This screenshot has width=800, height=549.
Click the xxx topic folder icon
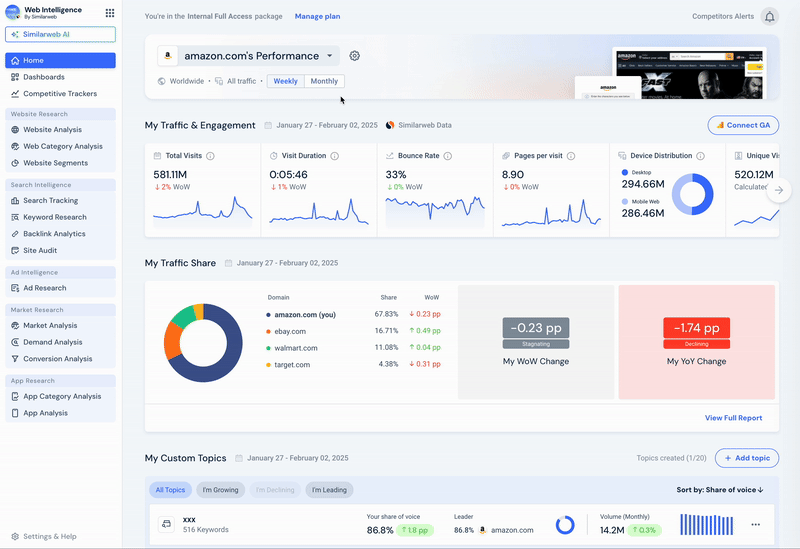point(166,525)
